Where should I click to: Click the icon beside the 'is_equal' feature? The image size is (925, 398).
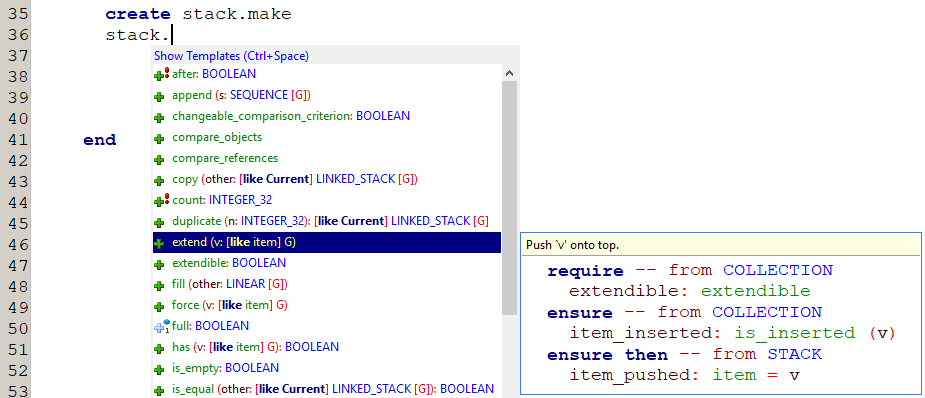click(x=159, y=390)
